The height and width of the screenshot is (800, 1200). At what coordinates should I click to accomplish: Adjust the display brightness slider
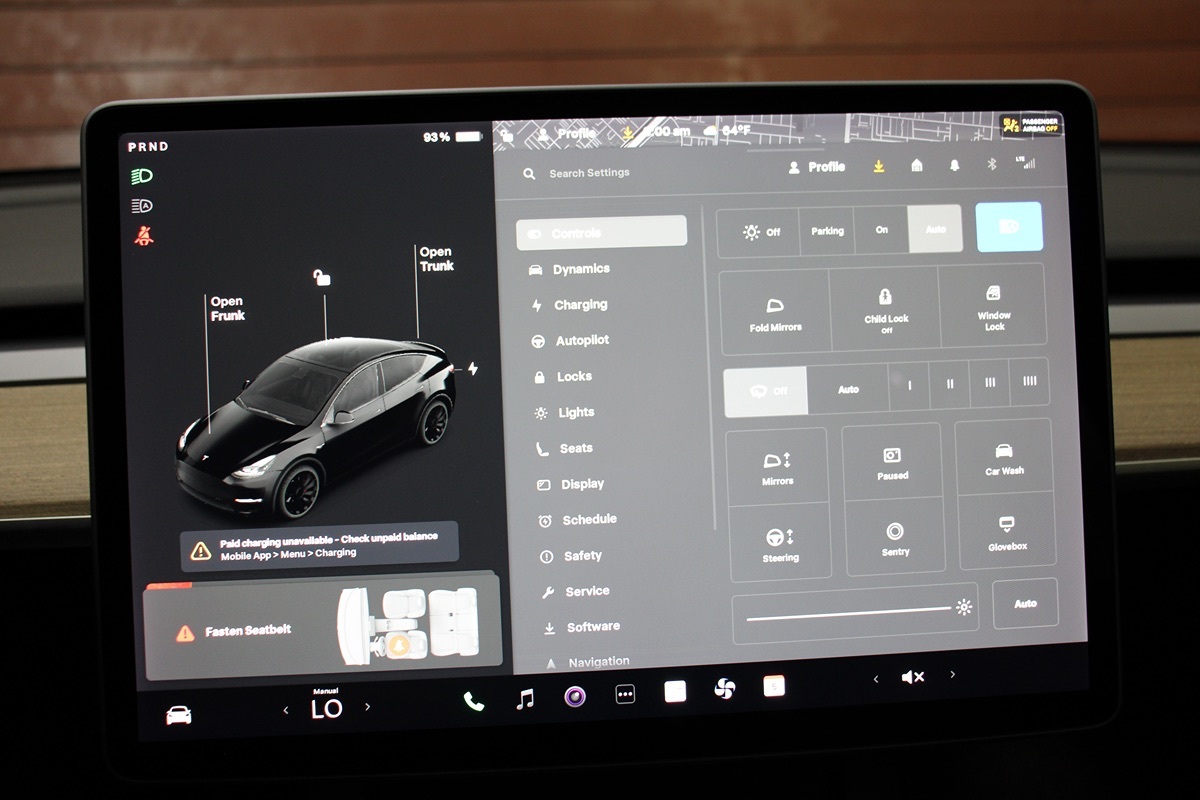pyautogui.click(x=850, y=609)
